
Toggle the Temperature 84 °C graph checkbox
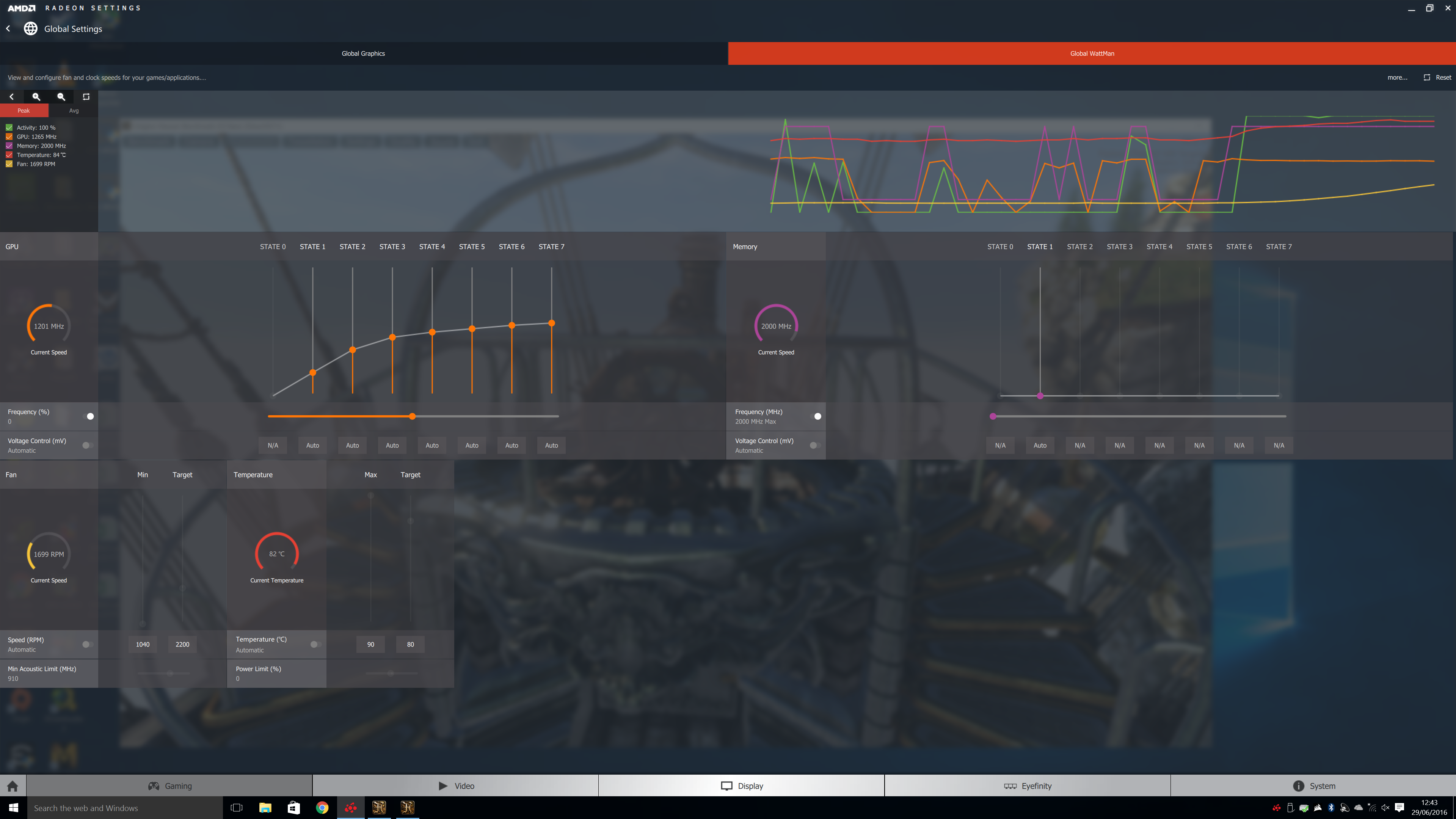[x=9, y=155]
